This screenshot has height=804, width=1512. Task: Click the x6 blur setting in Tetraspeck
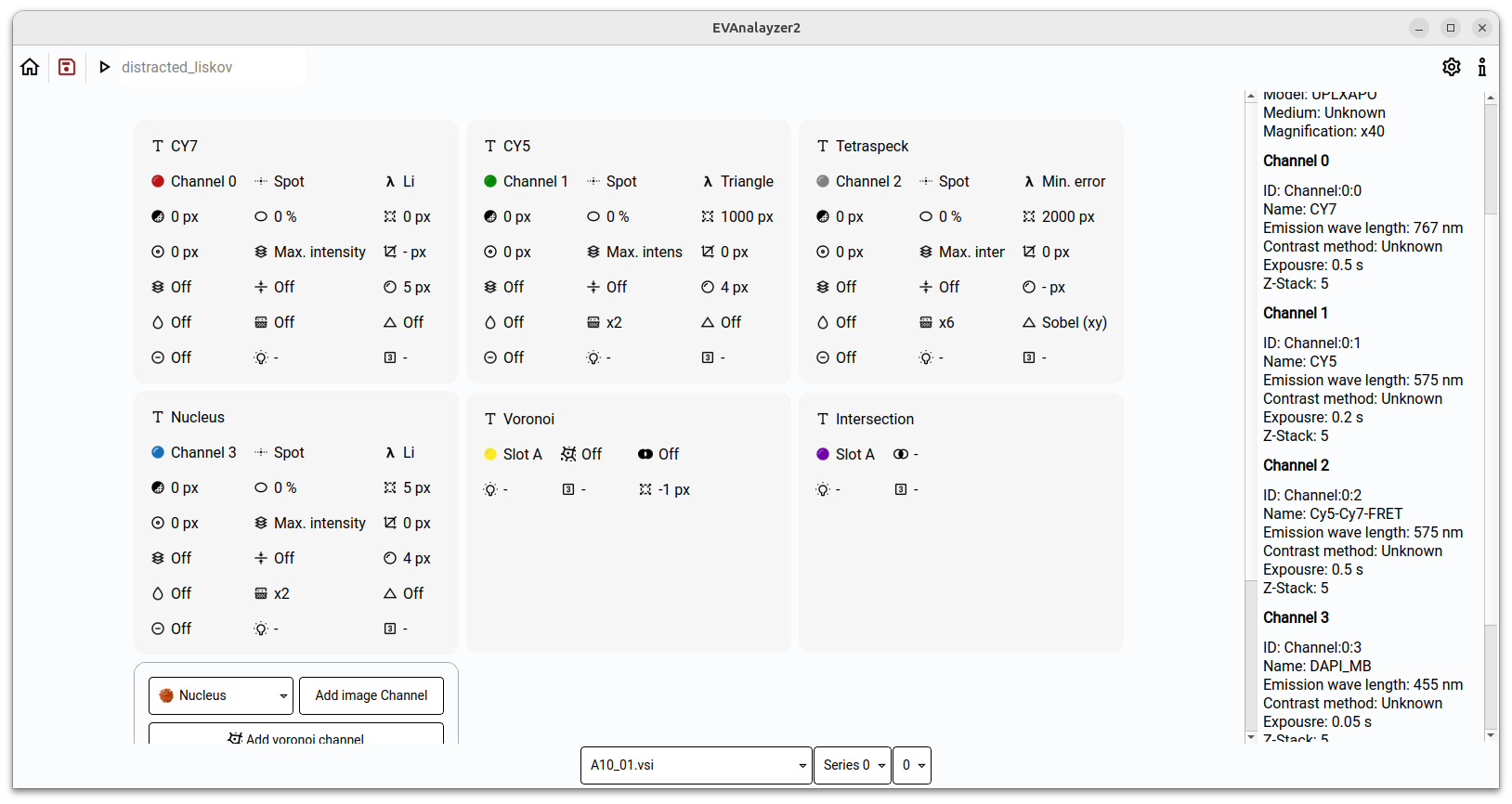(x=937, y=322)
